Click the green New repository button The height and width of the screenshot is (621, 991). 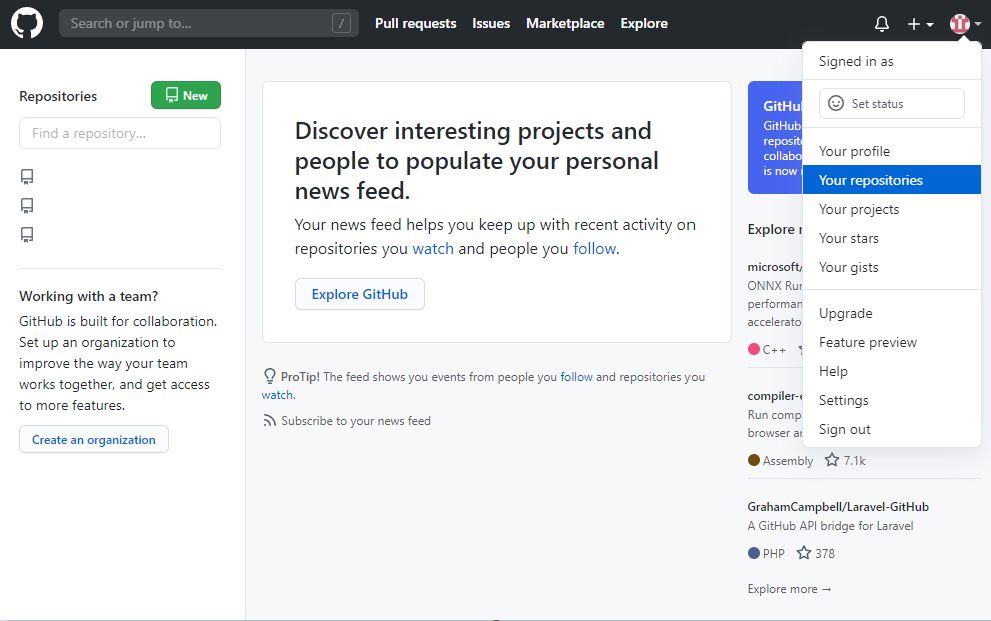[x=186, y=95]
